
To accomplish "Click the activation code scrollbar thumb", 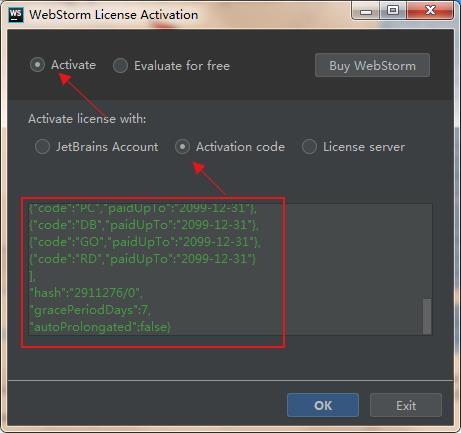I will pyautogui.click(x=427, y=316).
